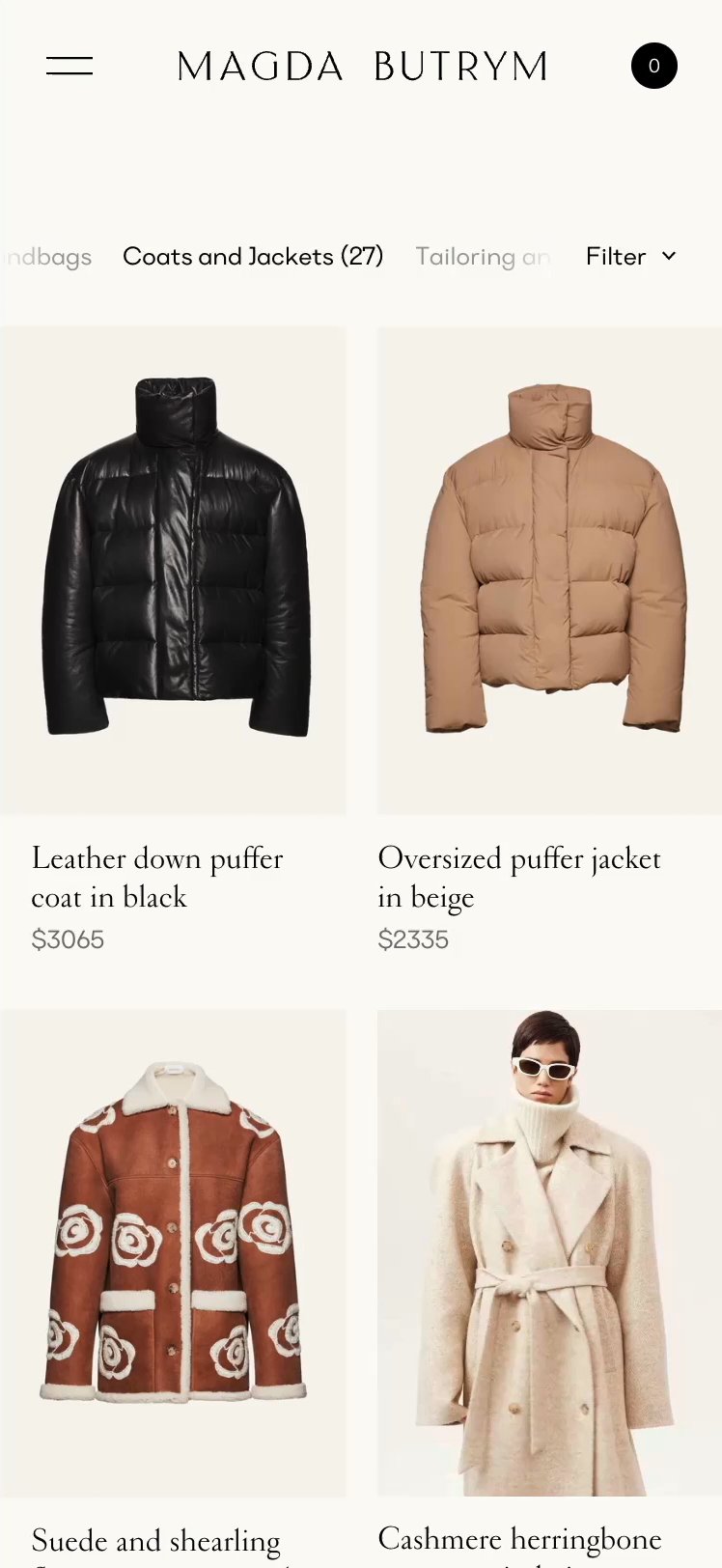Image resolution: width=722 pixels, height=1568 pixels.
Task: Open Leather down puffer coat in black title
Action: pos(157,878)
